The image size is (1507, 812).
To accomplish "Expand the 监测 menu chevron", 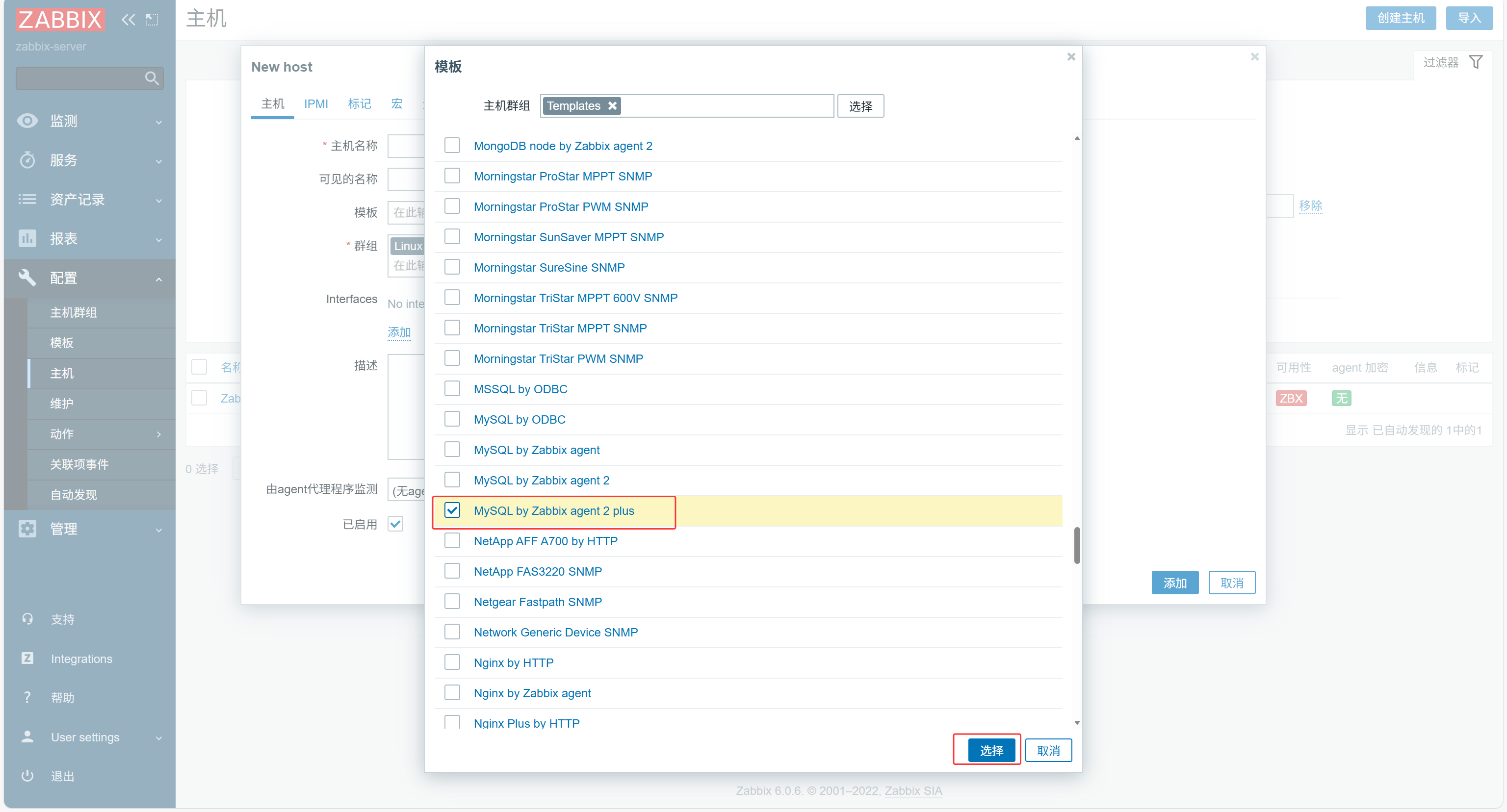I will pos(158,122).
